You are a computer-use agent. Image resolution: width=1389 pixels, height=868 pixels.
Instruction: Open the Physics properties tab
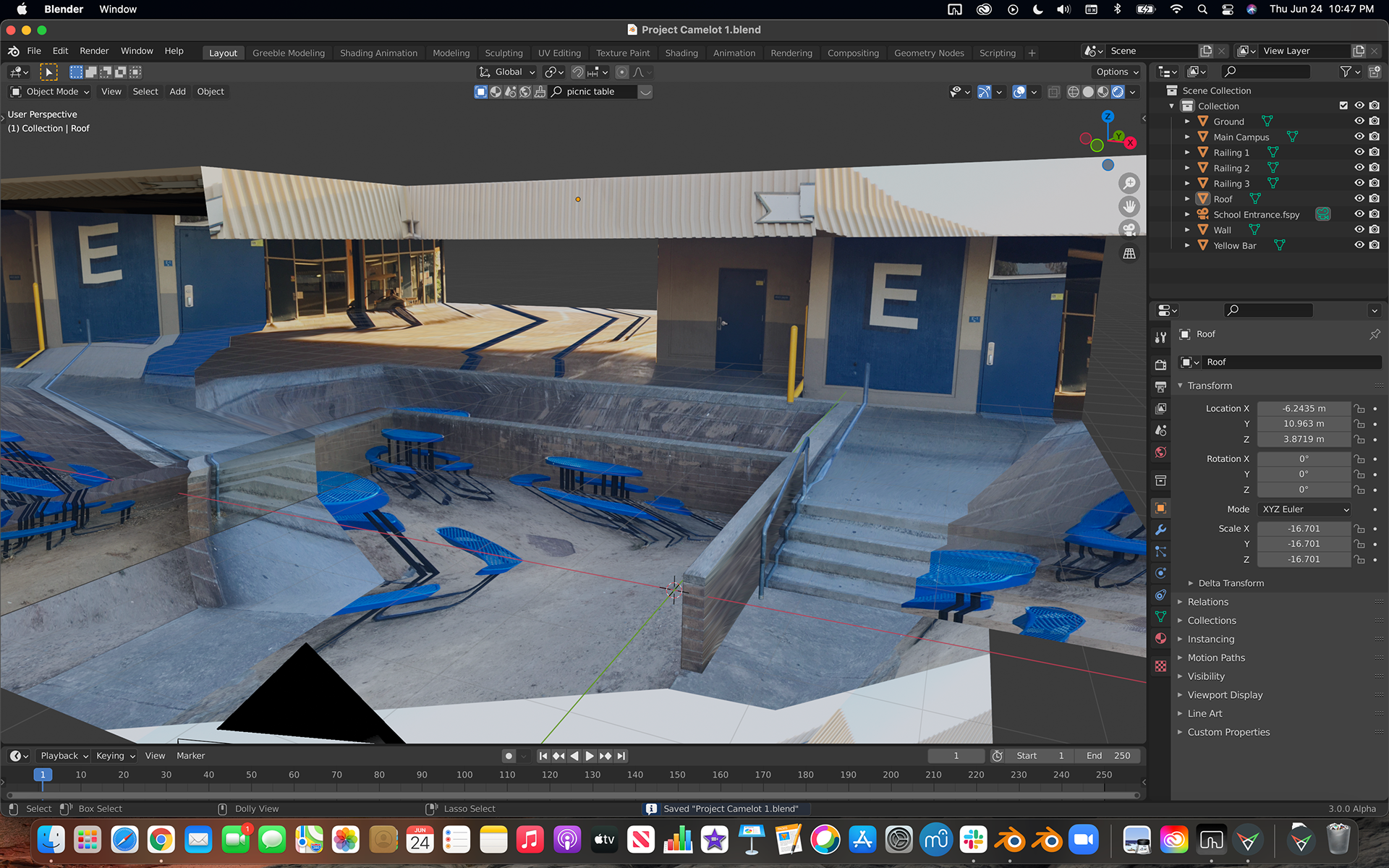click(1160, 573)
